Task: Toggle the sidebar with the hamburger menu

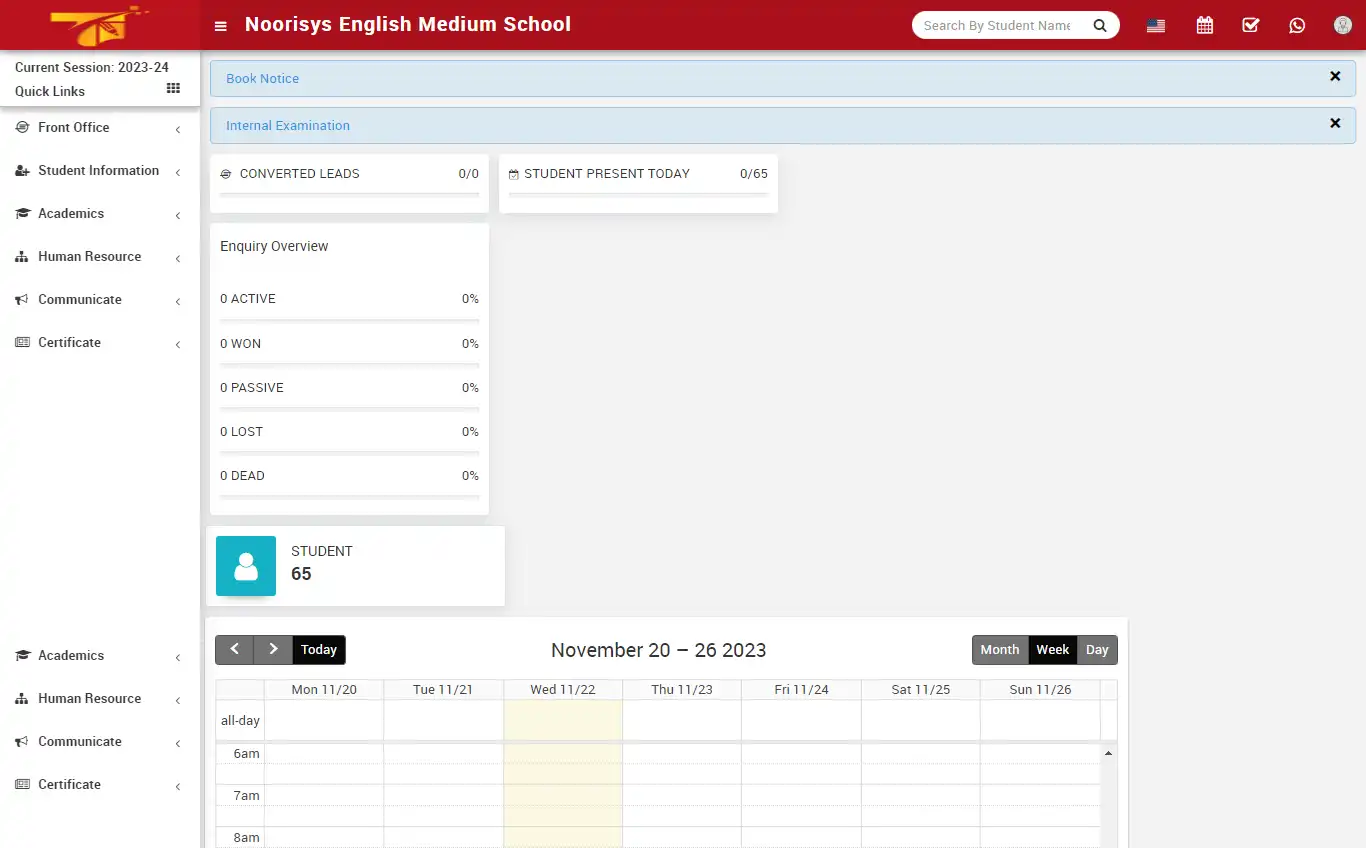Action: pos(220,26)
